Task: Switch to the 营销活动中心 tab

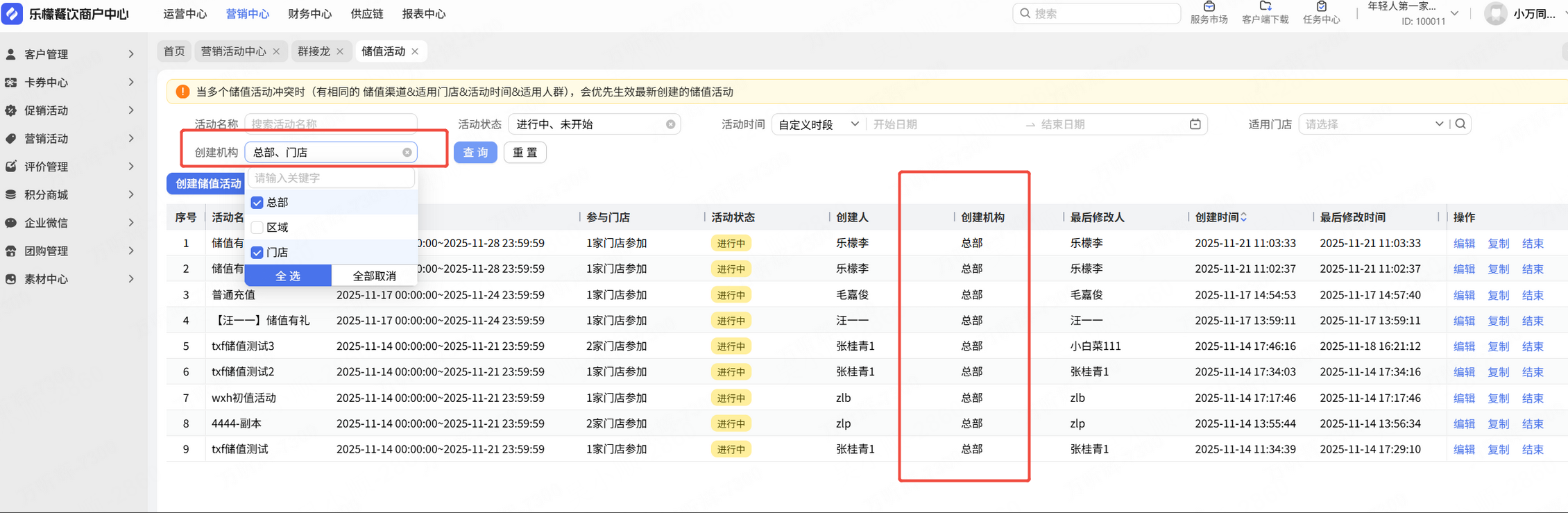Action: coord(233,51)
